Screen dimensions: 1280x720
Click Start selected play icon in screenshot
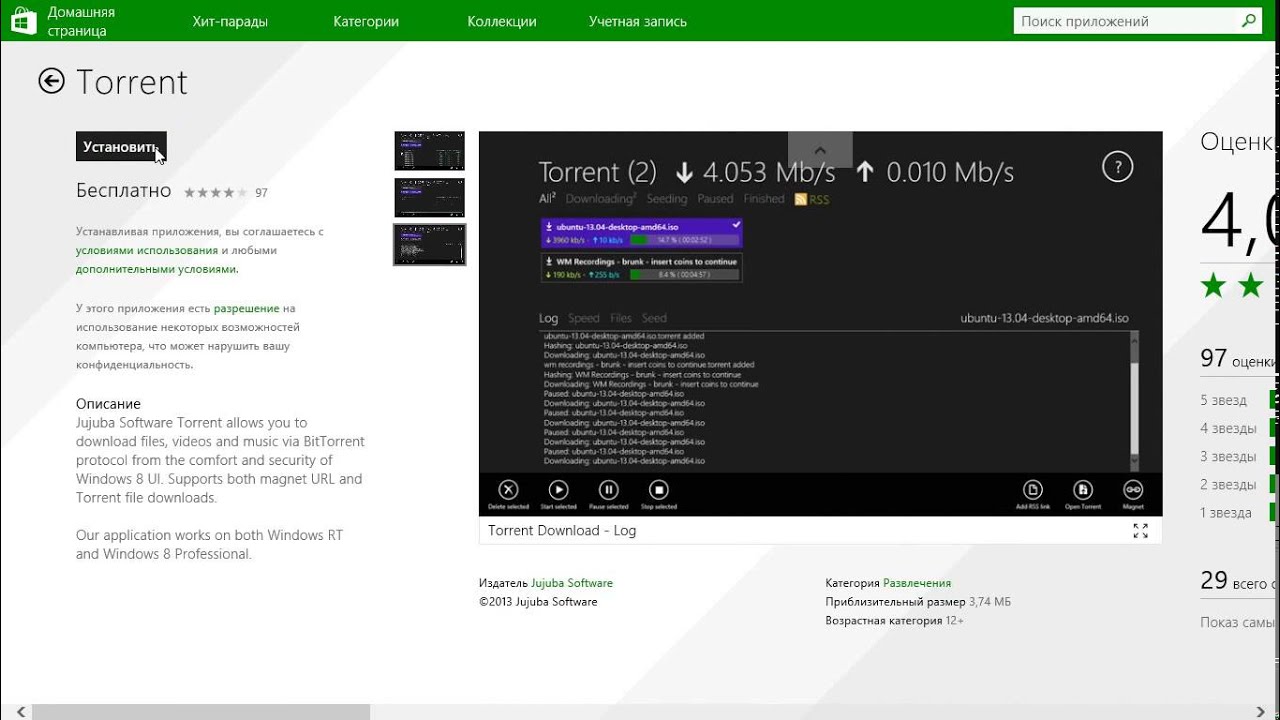coord(558,490)
